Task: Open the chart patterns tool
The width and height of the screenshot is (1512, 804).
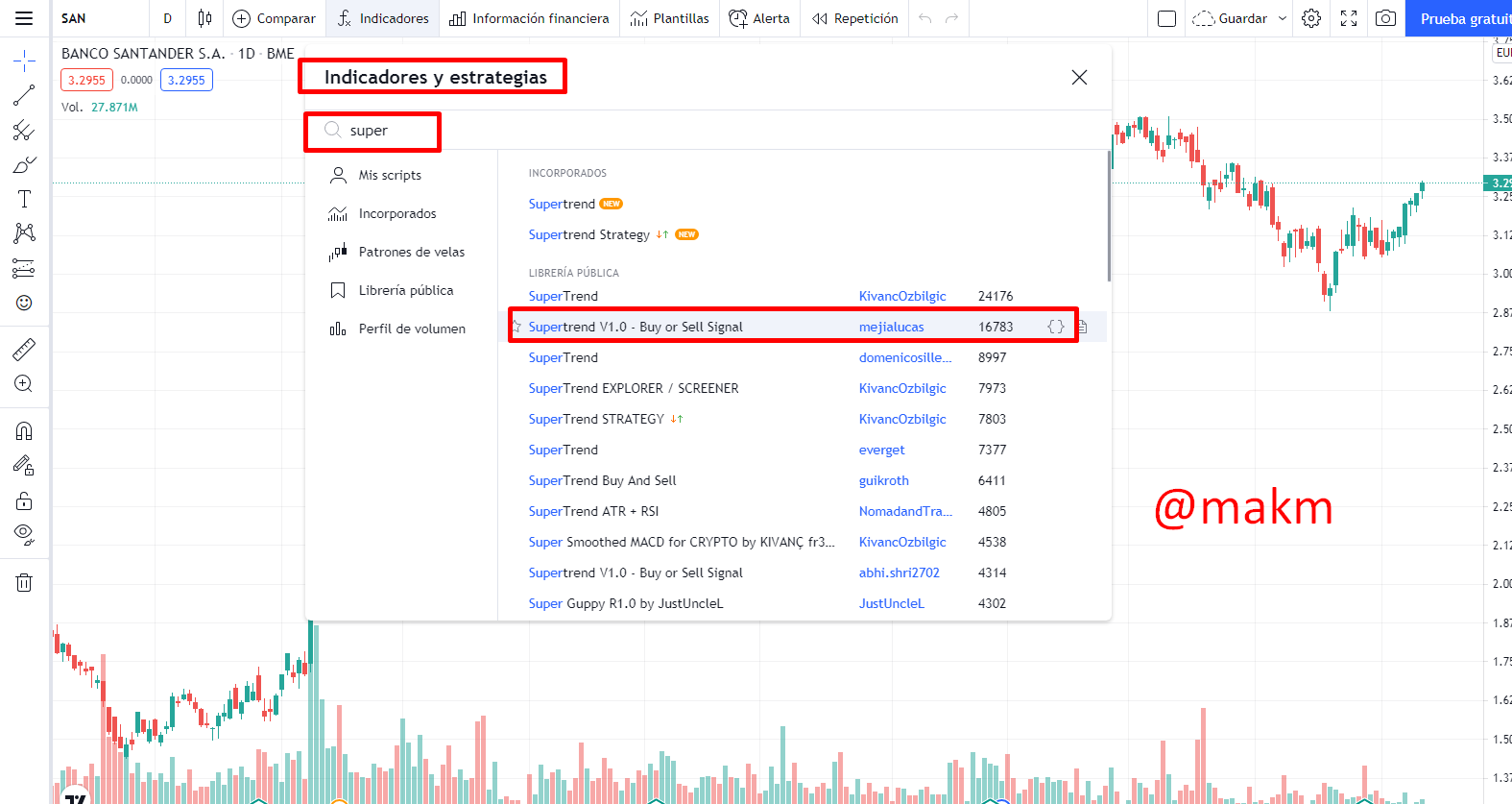Action: tap(24, 233)
